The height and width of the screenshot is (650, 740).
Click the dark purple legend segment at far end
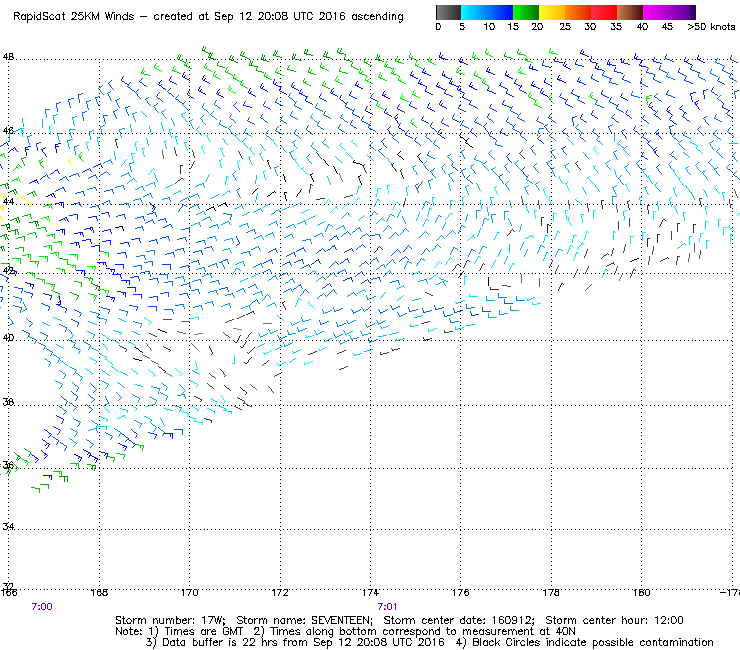[x=693, y=12]
